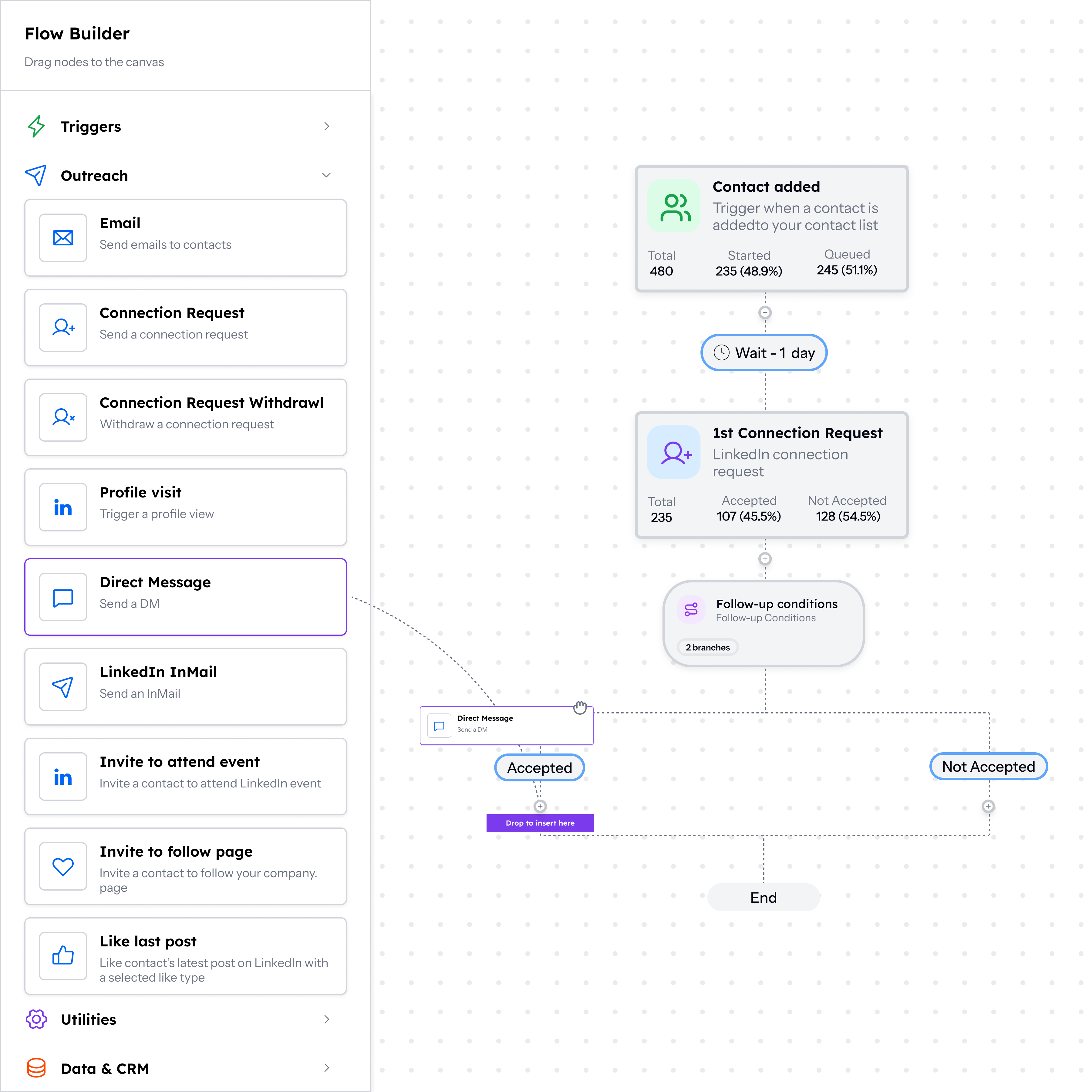Click the Drop to insert here zone
Image resolution: width=1092 pixels, height=1092 pixels.
540,823
